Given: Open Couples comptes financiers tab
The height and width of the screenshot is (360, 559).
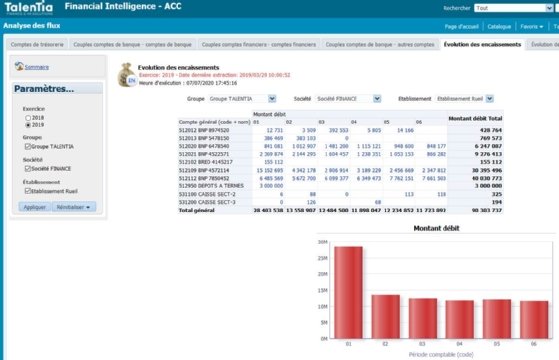Looking at the screenshot, I should point(259,45).
